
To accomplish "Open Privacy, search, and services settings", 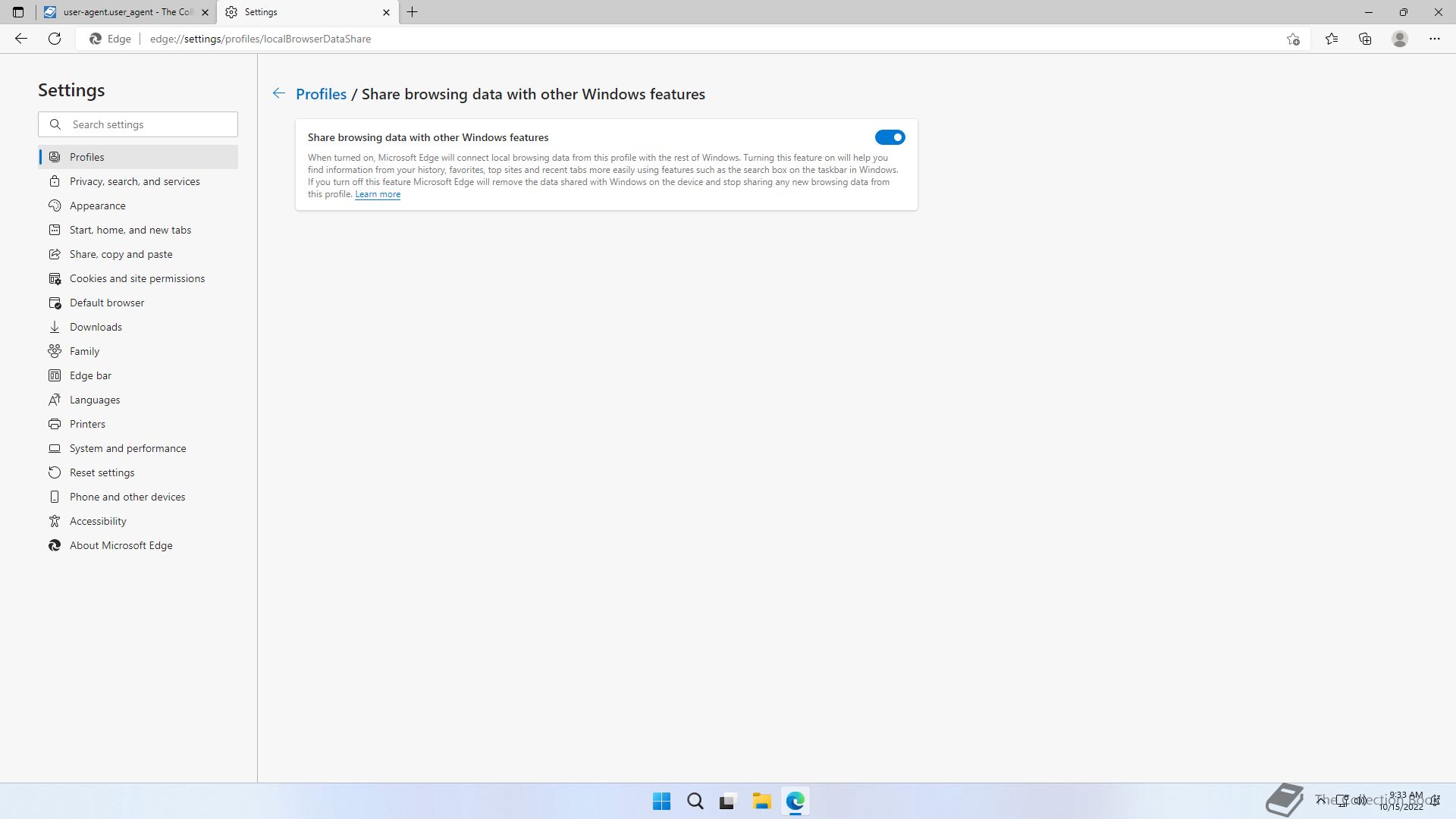I will (135, 181).
